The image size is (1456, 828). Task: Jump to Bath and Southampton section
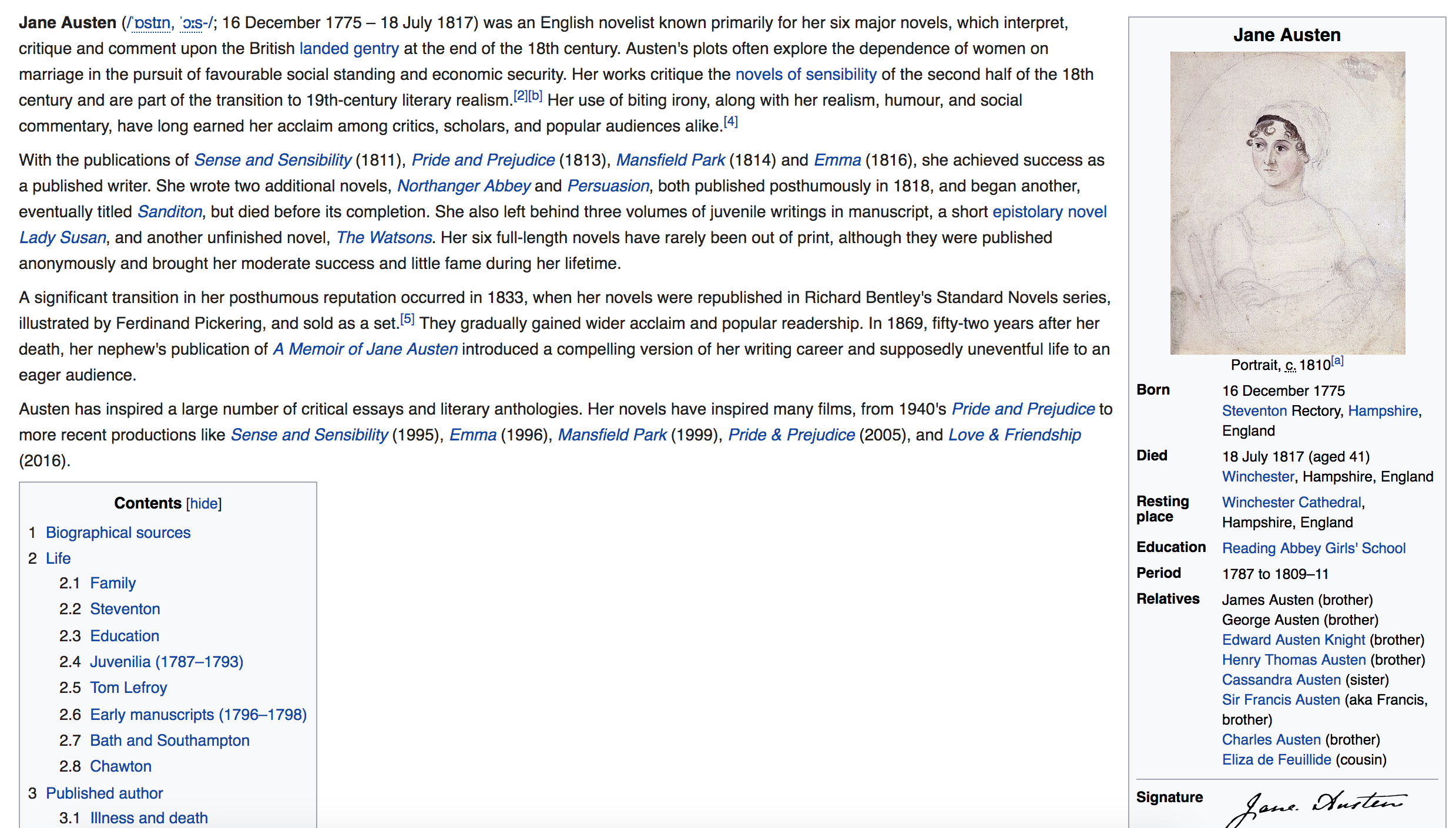coord(170,741)
